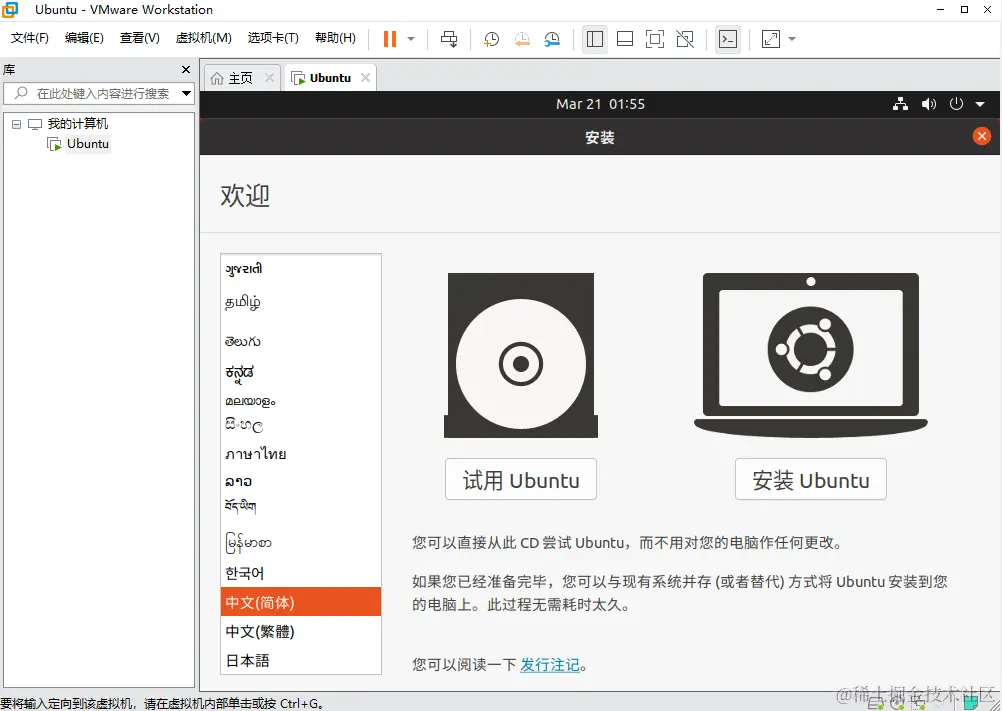Select the Ubuntu VM in the library tree
The width and height of the screenshot is (1002, 711).
point(88,144)
